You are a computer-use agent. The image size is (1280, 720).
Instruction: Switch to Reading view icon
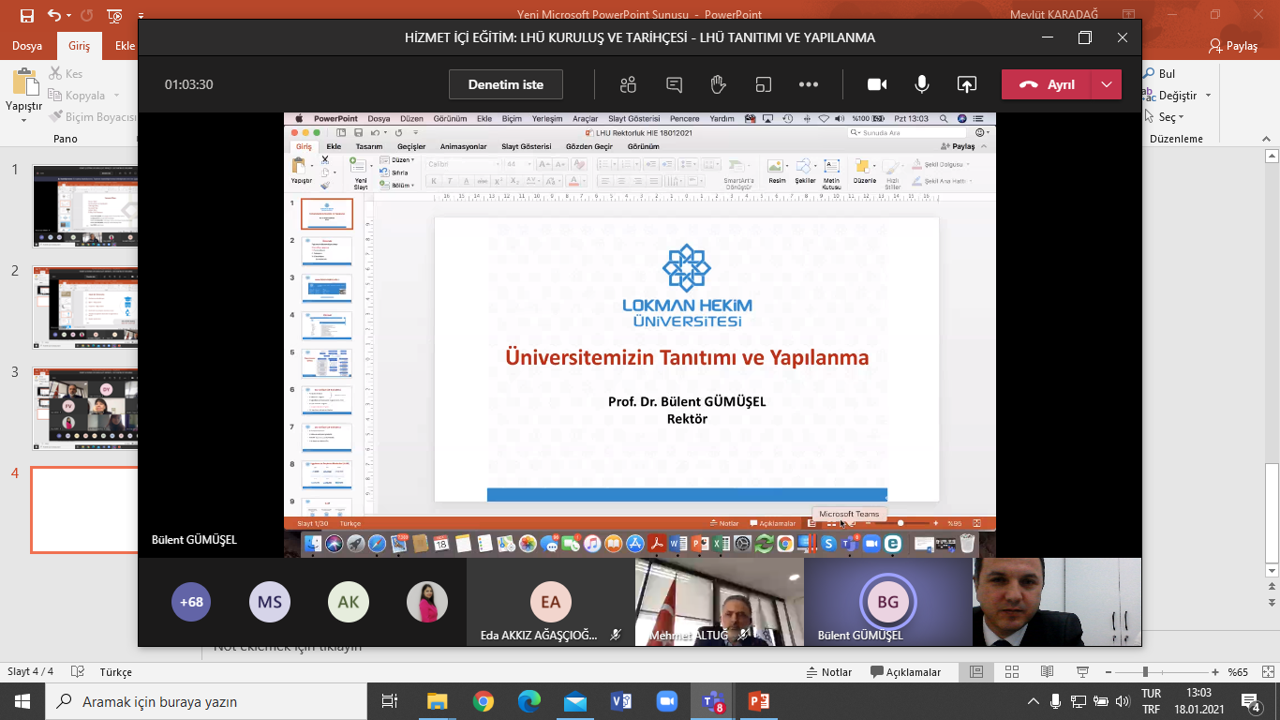coord(1047,672)
